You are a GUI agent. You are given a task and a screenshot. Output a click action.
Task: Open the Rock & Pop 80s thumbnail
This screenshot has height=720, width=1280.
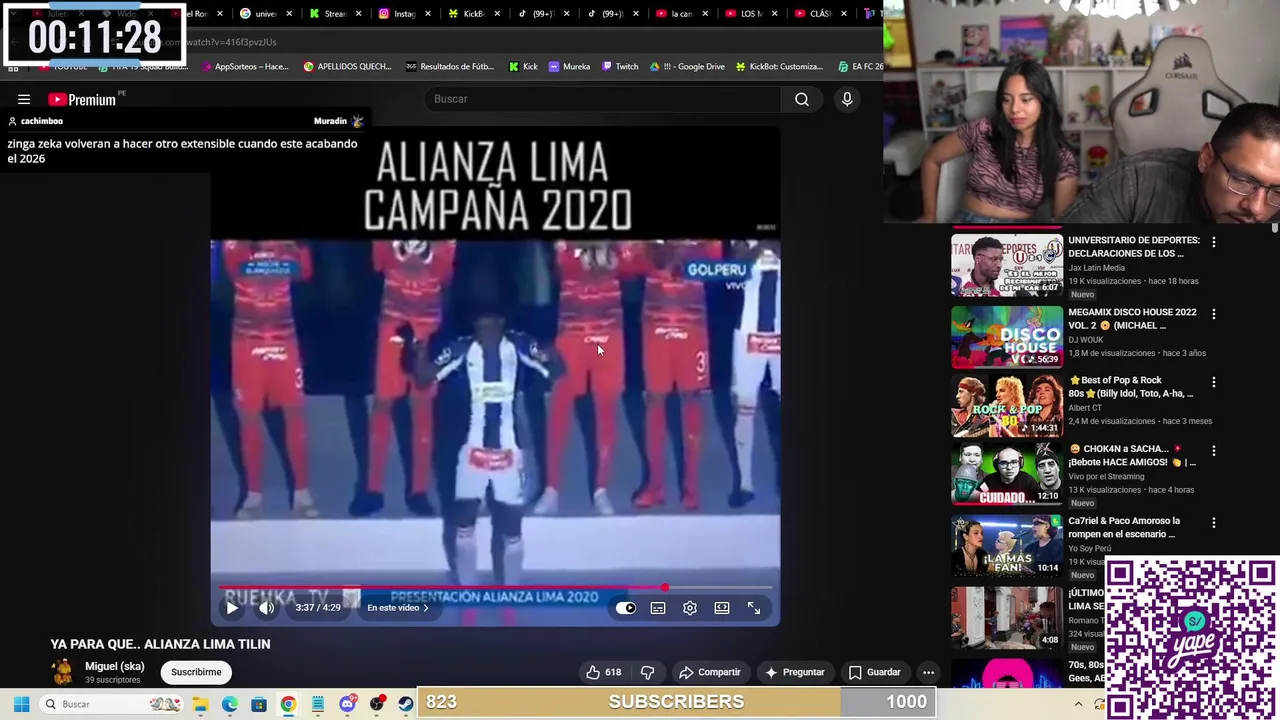pos(1006,405)
